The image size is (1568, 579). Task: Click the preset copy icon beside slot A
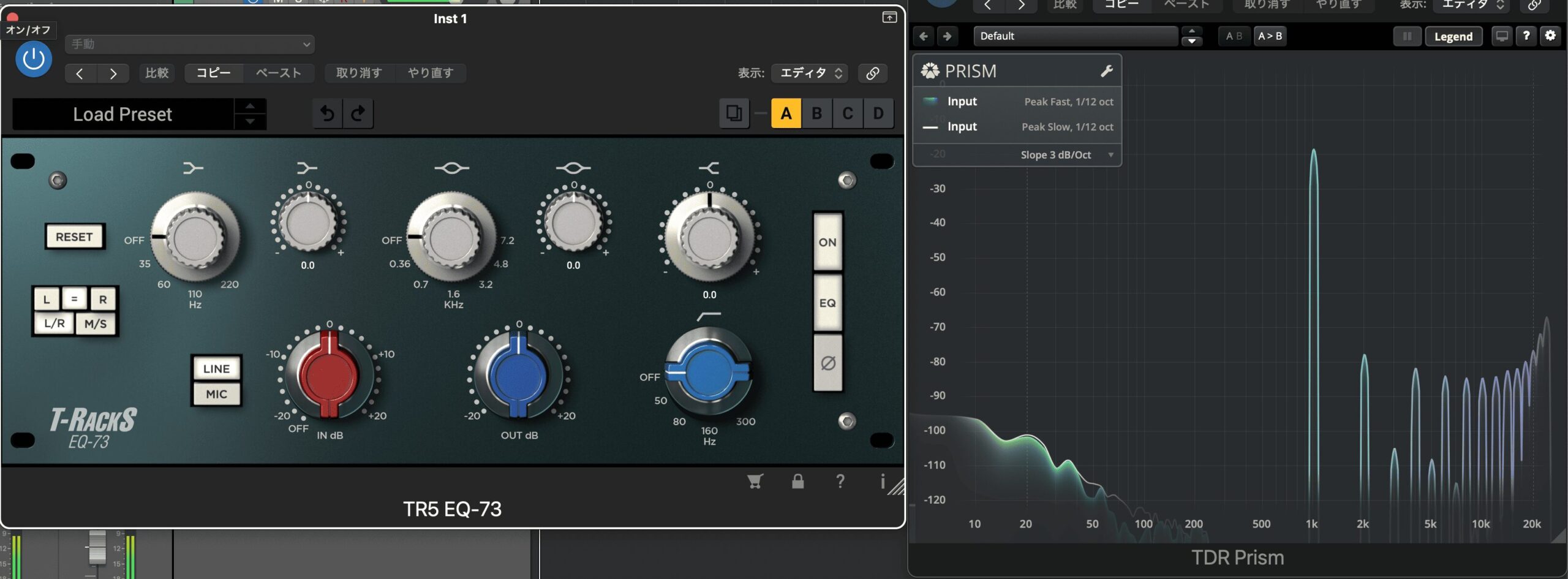(734, 113)
